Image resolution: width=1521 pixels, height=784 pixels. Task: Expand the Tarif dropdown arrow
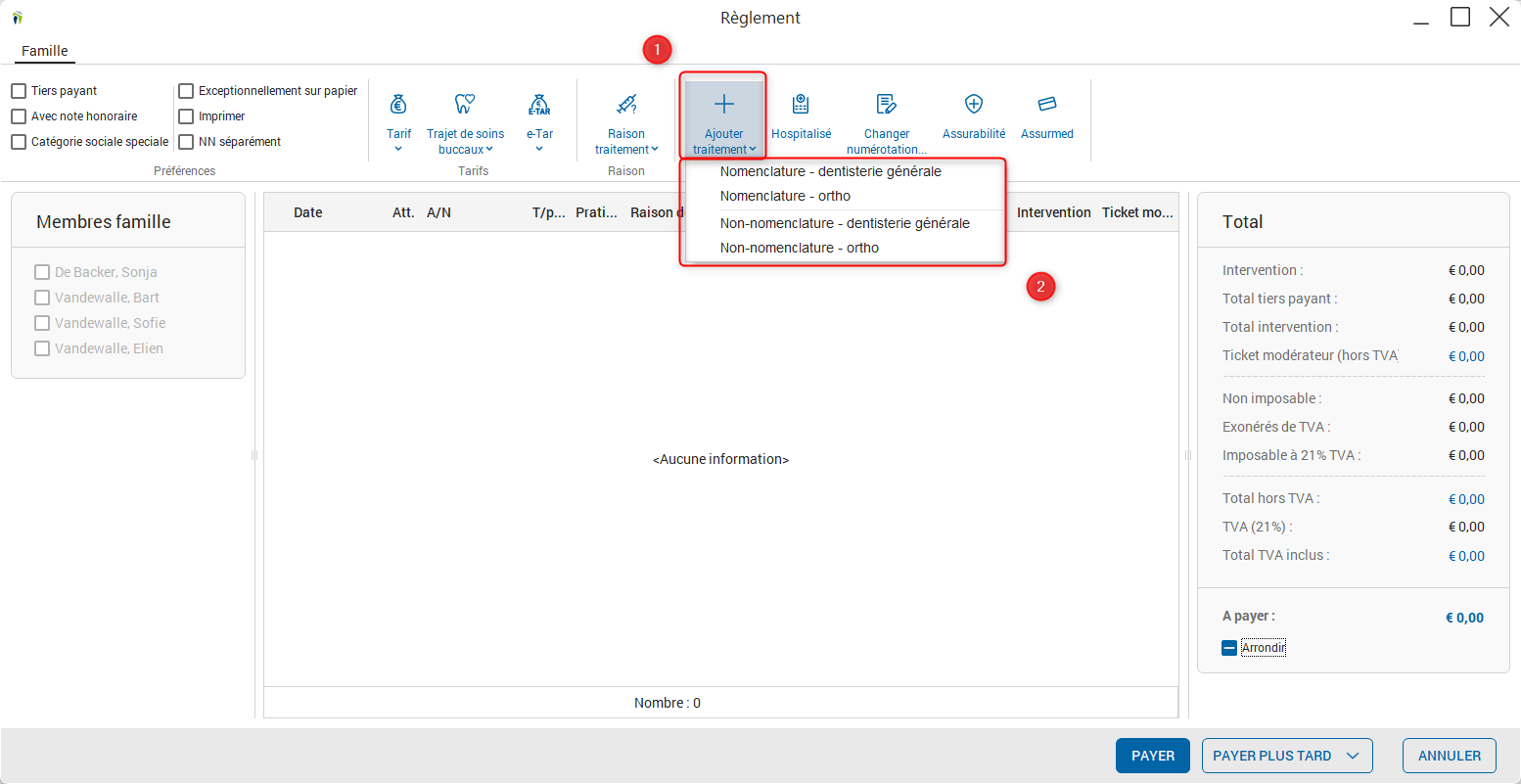coord(398,150)
